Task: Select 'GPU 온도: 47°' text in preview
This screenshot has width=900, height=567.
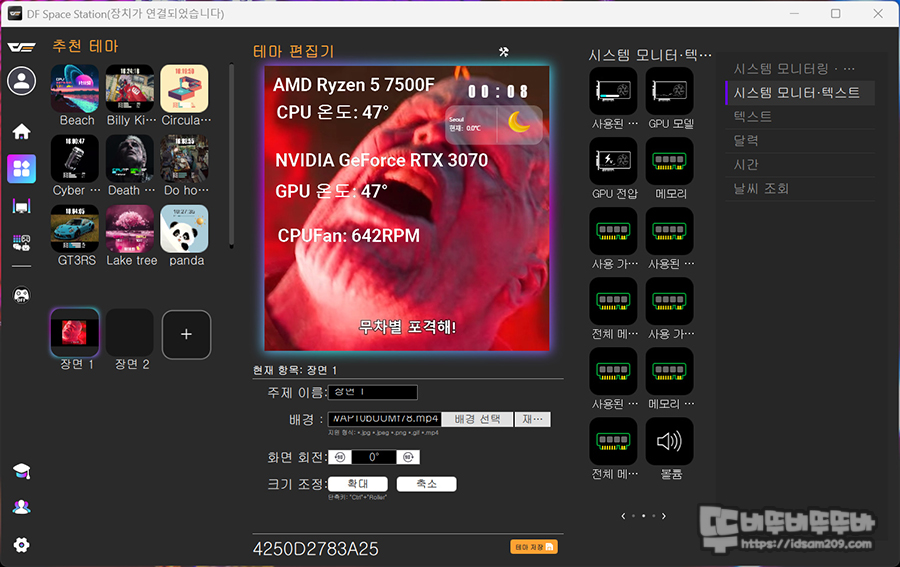Action: [x=331, y=191]
